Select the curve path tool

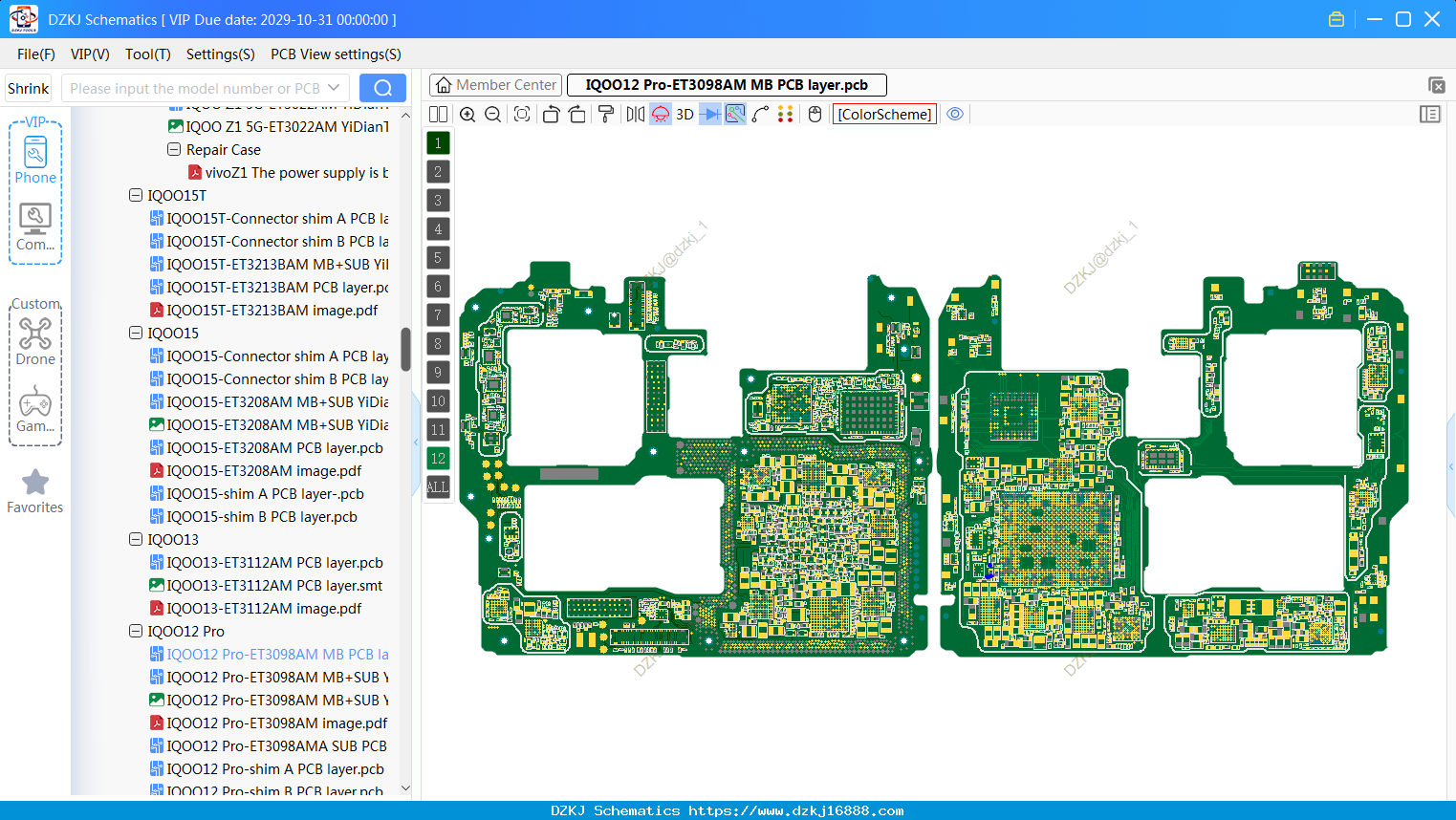761,114
